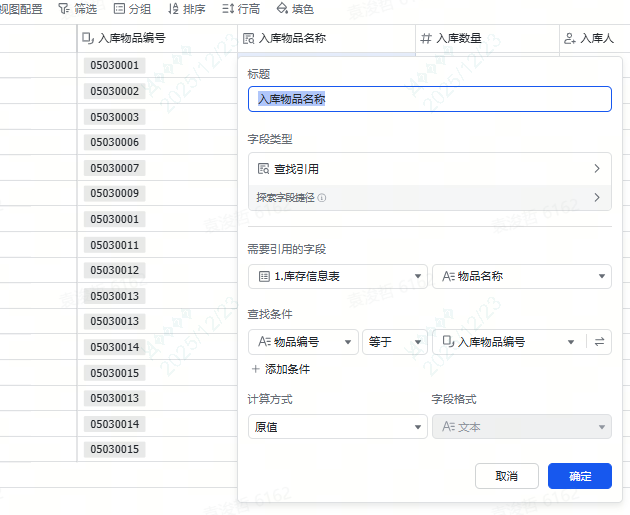Click the 筛选 filter icon in toolbar
The height and width of the screenshot is (515, 630).
[65, 9]
